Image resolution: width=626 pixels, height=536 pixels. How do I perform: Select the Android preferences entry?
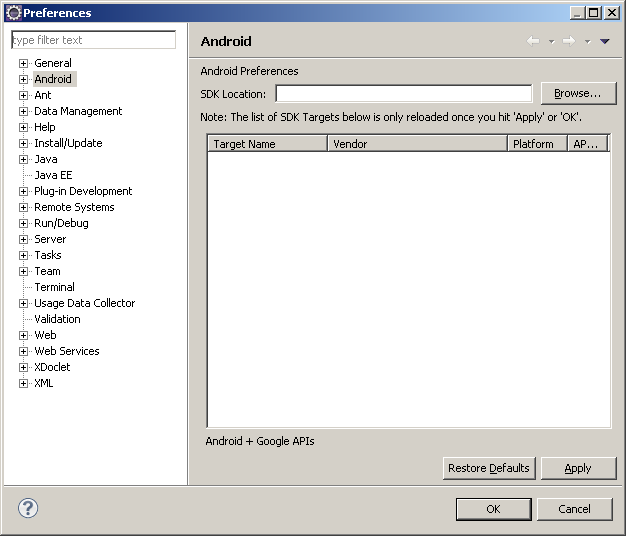tap(53, 79)
